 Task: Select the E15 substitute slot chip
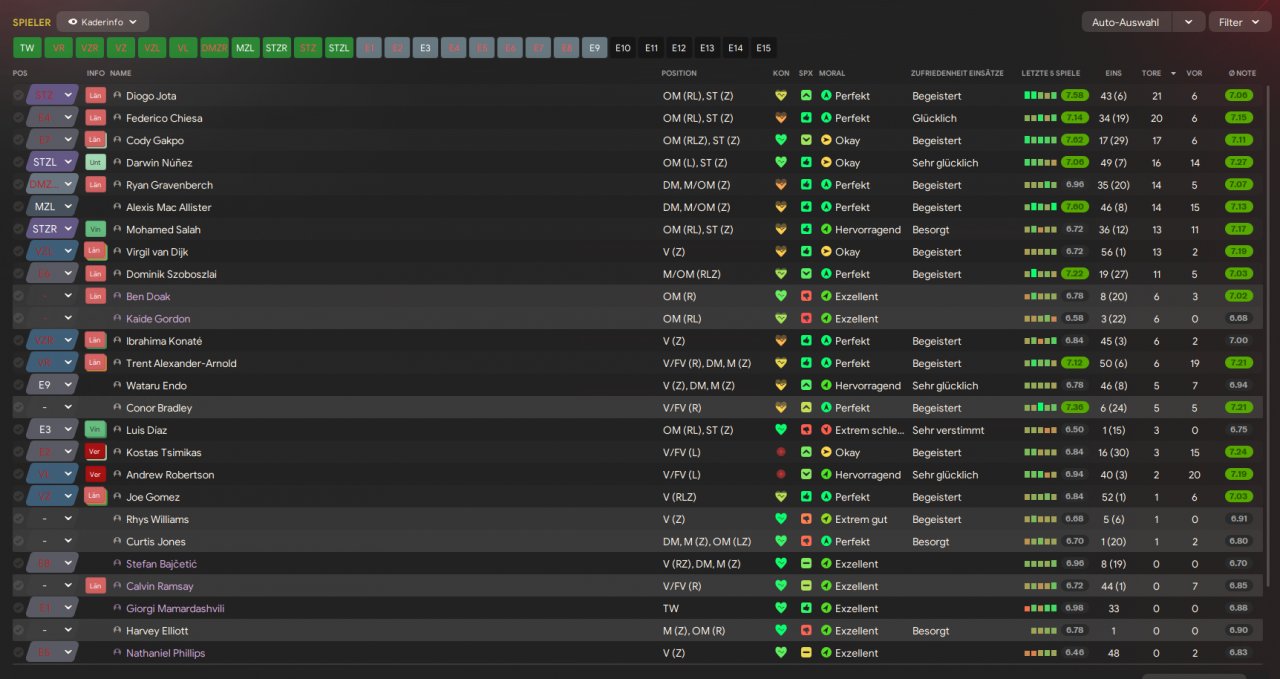pos(763,47)
